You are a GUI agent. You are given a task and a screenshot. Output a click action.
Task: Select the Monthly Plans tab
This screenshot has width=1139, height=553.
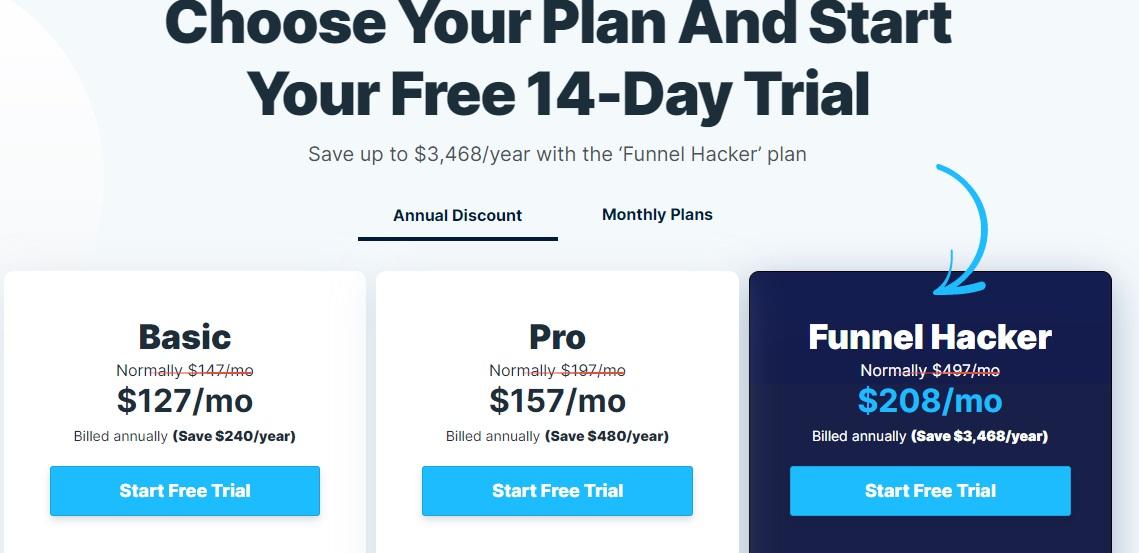point(657,214)
